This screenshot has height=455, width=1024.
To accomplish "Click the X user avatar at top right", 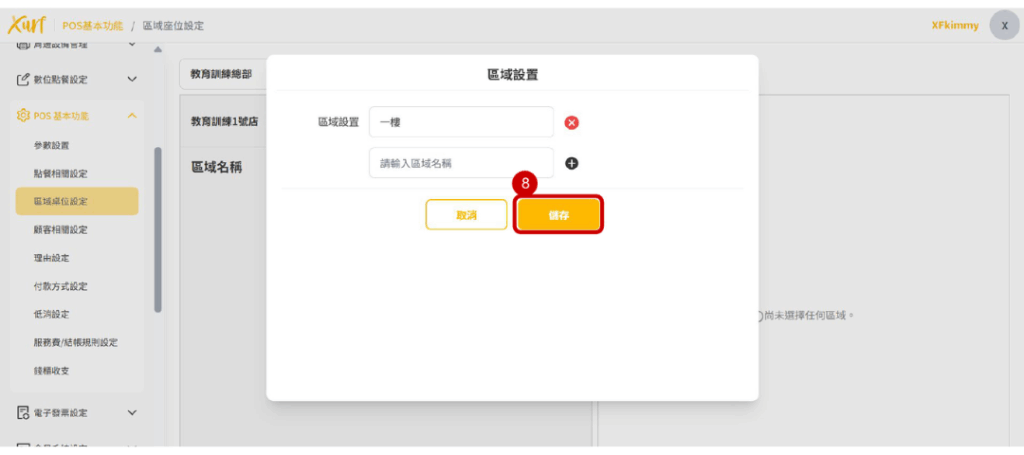I will (x=1003, y=25).
